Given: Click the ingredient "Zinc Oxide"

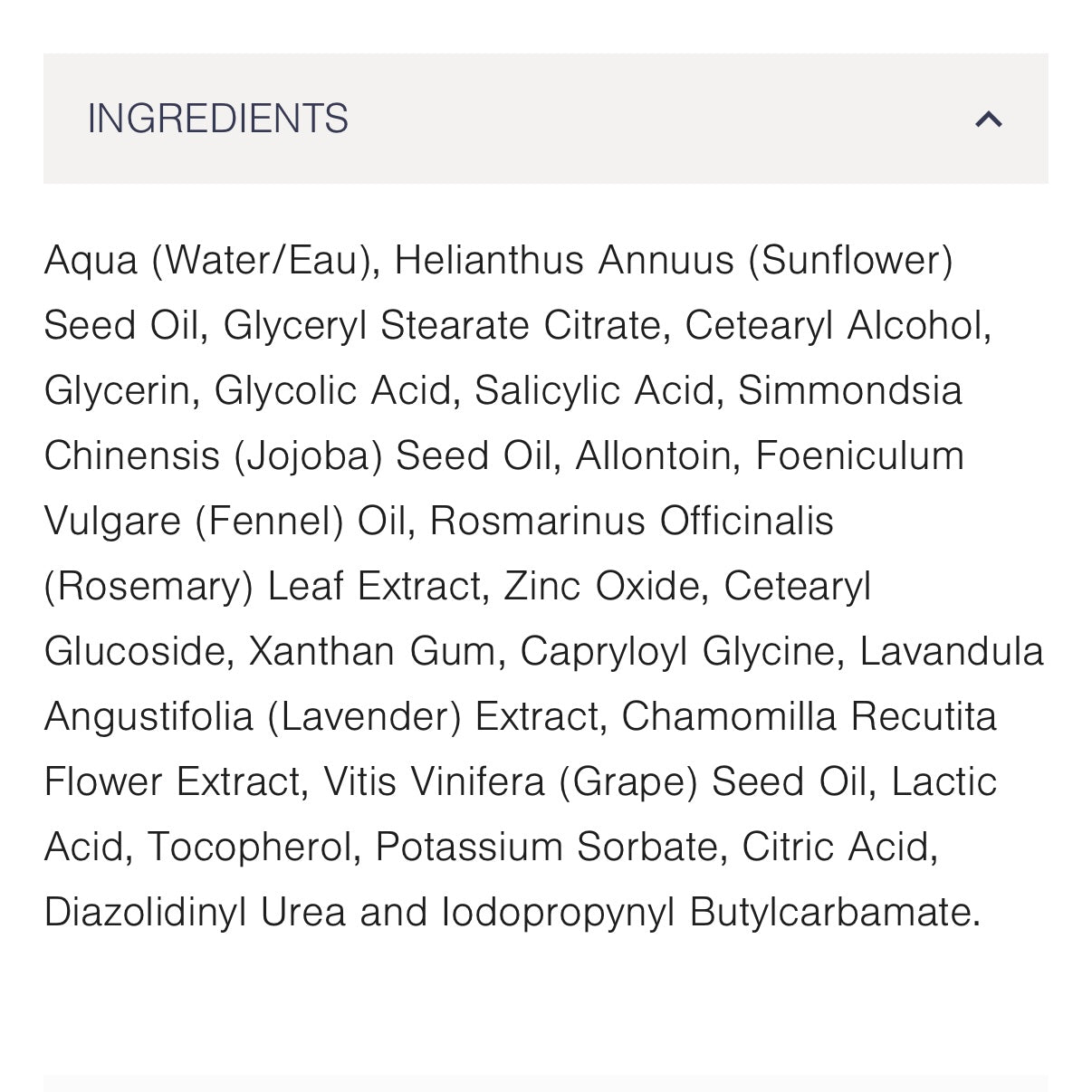Looking at the screenshot, I should 601,587.
